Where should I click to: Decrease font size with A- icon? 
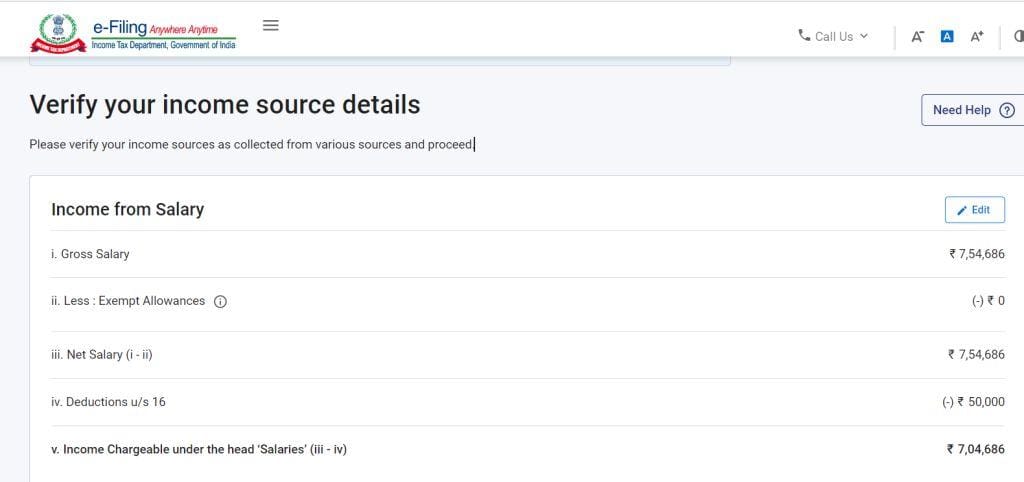917,36
